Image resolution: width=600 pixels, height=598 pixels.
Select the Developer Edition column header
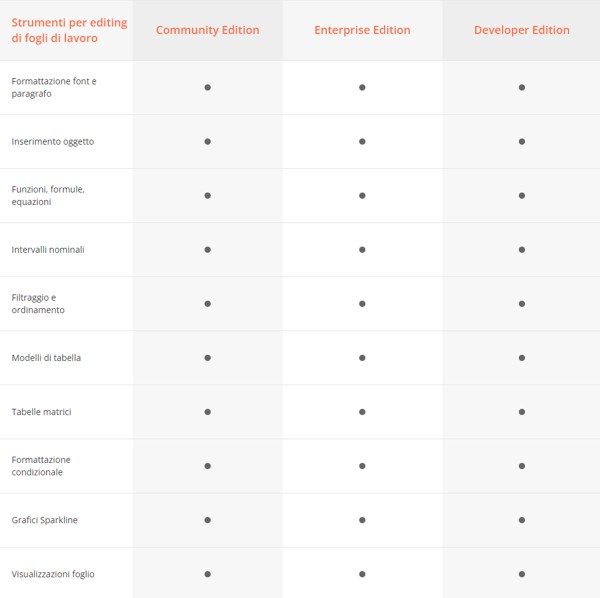(521, 30)
